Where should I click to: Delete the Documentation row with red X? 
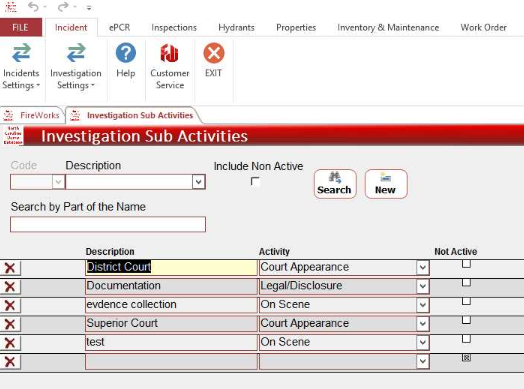pos(10,286)
